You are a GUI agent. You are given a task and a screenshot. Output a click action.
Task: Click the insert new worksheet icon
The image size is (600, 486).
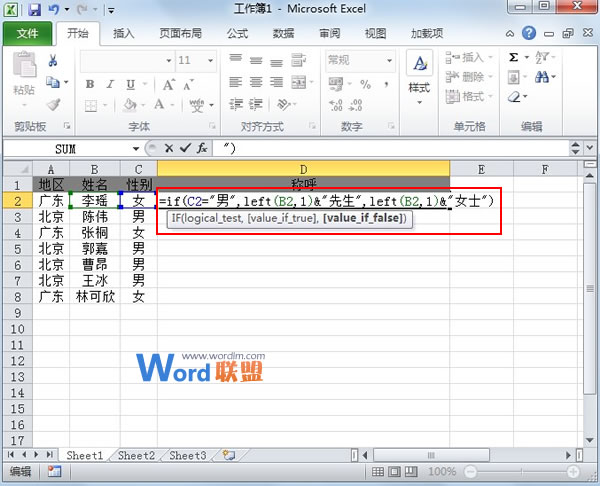point(229,455)
